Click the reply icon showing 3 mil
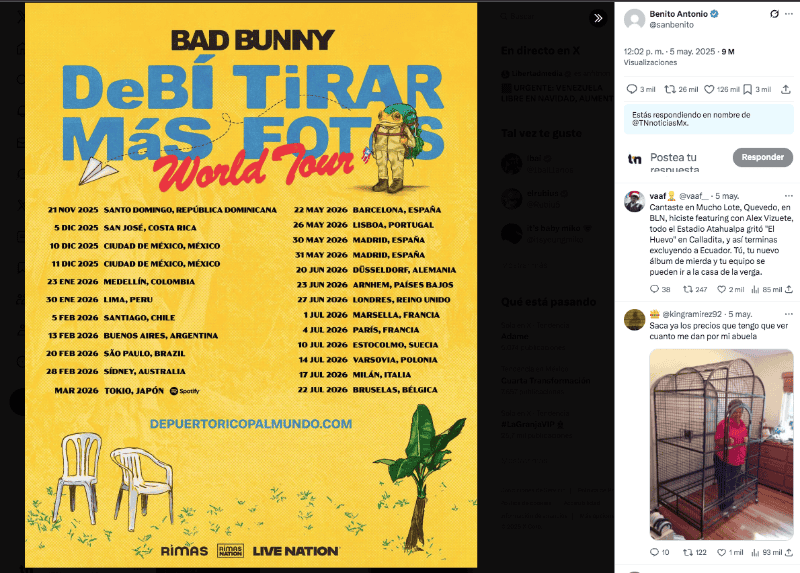The width and height of the screenshot is (800, 573). (x=632, y=89)
